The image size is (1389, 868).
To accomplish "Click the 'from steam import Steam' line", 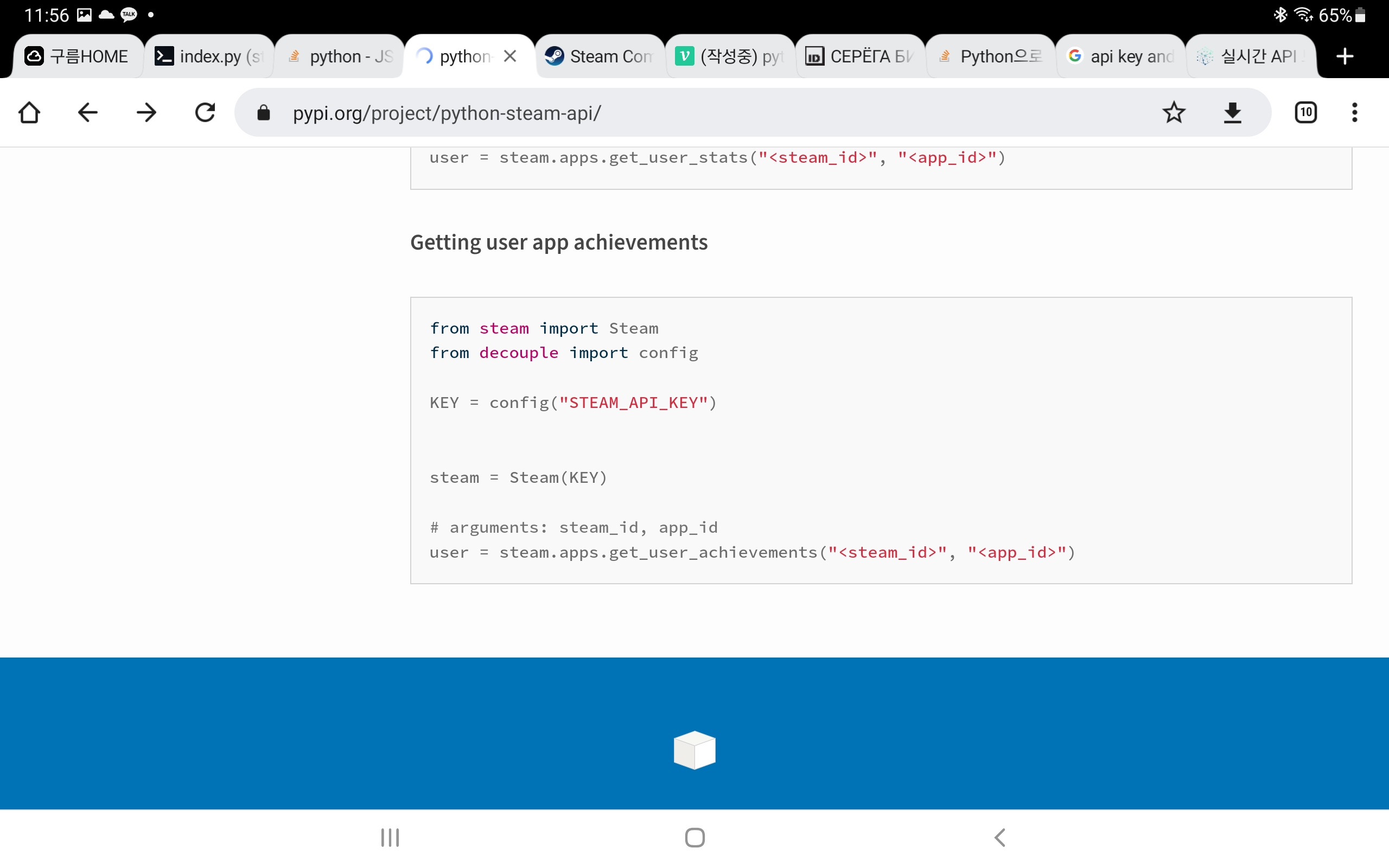I will (x=544, y=328).
